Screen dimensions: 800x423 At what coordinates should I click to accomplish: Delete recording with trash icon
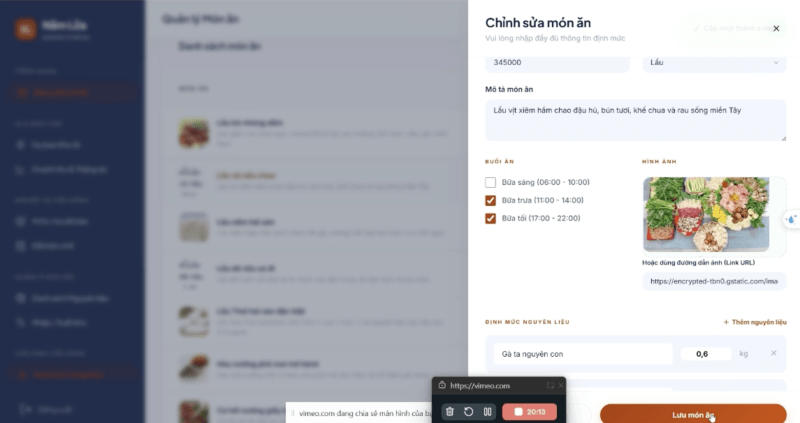pos(449,412)
